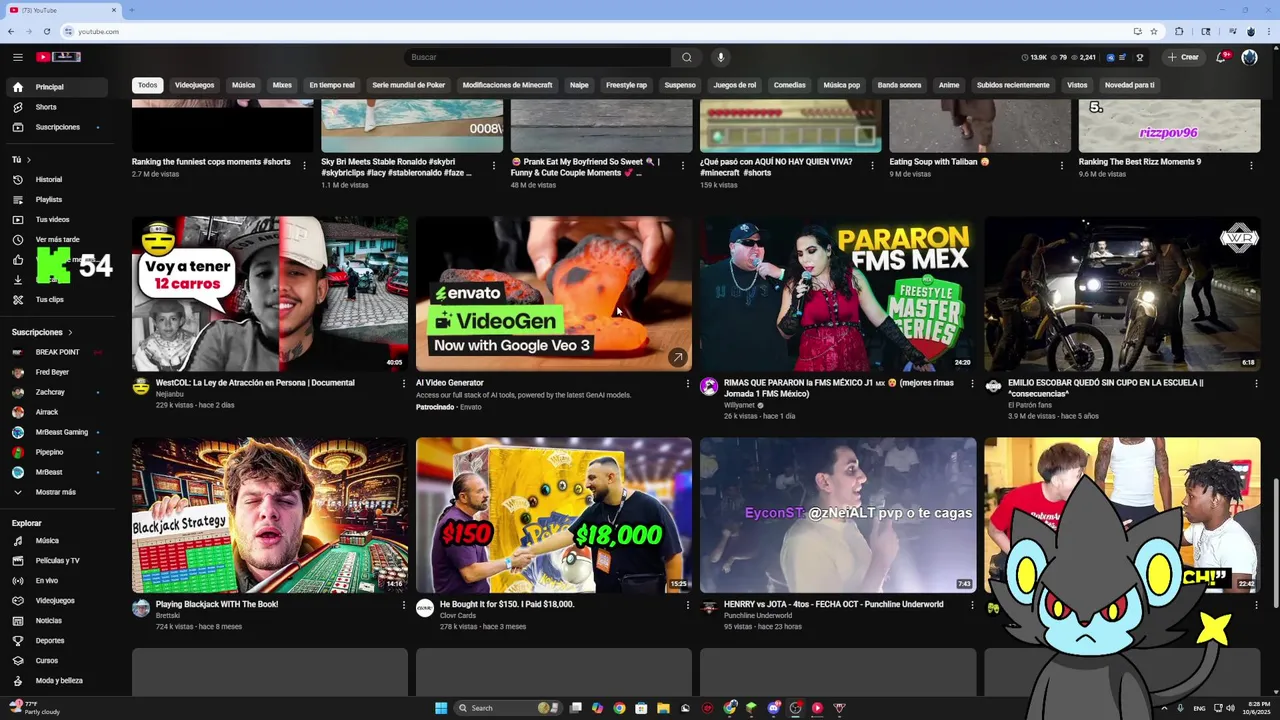This screenshot has height=720, width=1280.
Task: Open Música under Explorar
Action: (56, 540)
